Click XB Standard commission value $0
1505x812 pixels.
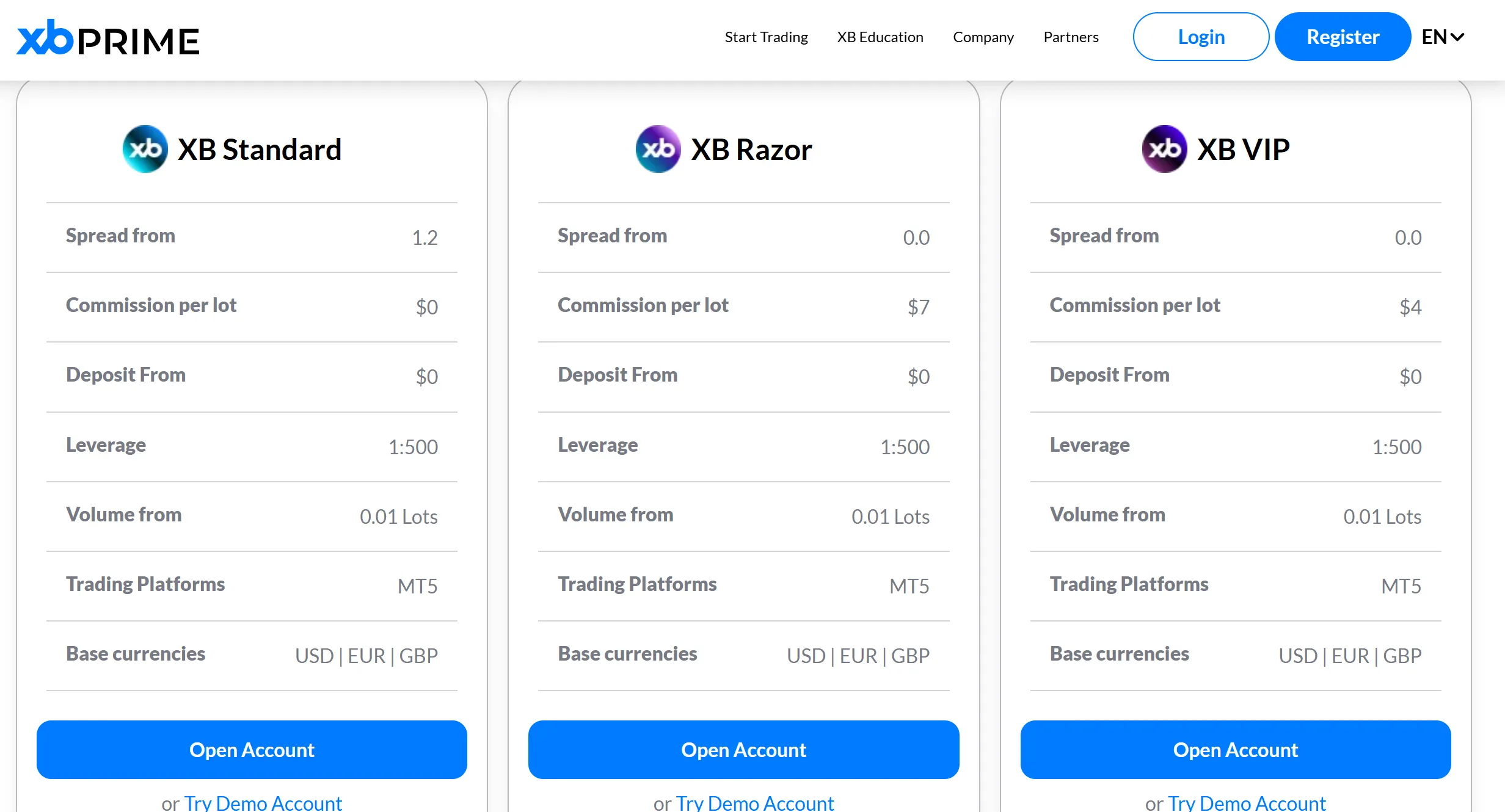click(x=426, y=307)
